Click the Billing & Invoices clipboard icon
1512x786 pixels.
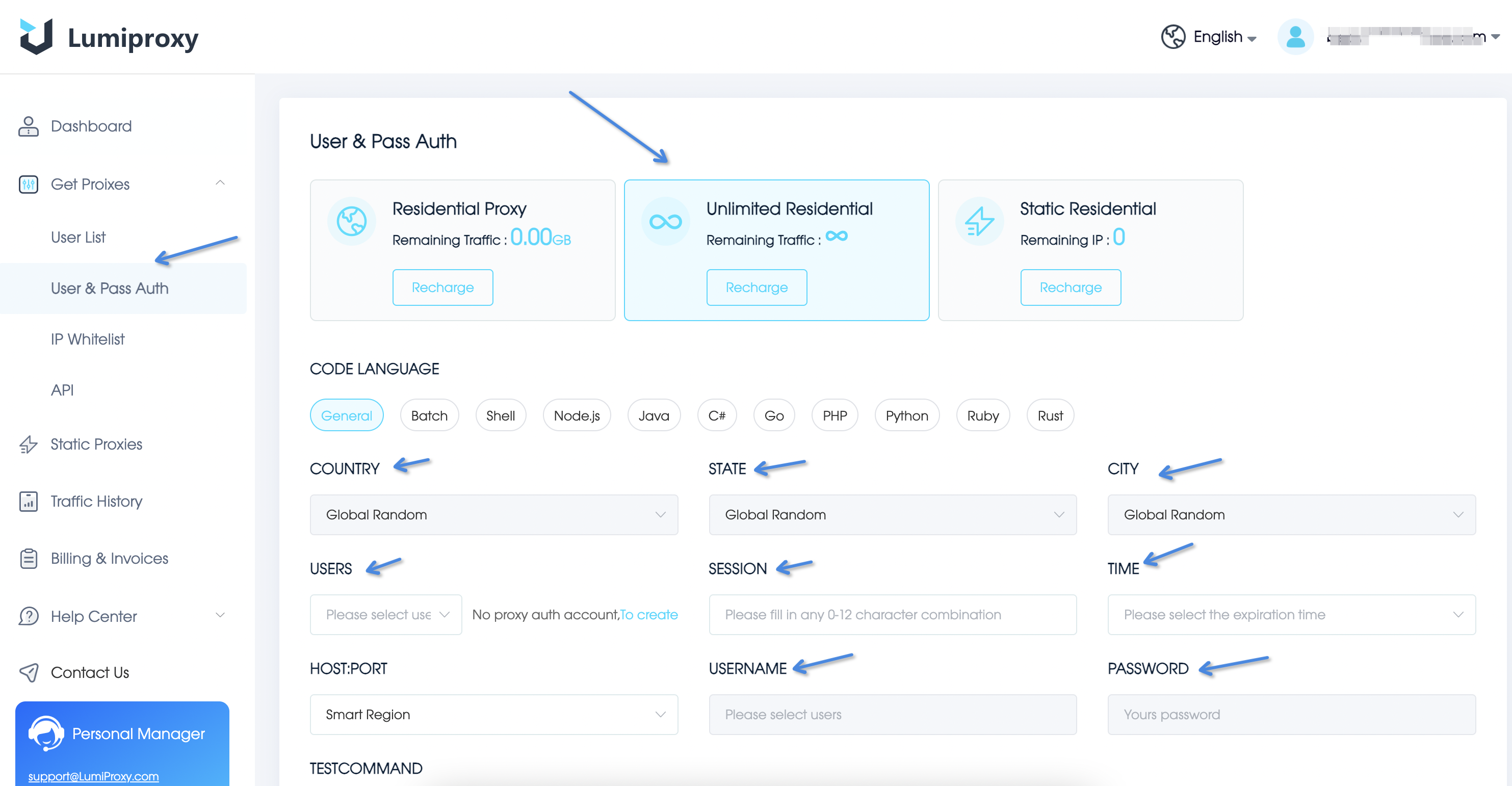pyautogui.click(x=28, y=558)
